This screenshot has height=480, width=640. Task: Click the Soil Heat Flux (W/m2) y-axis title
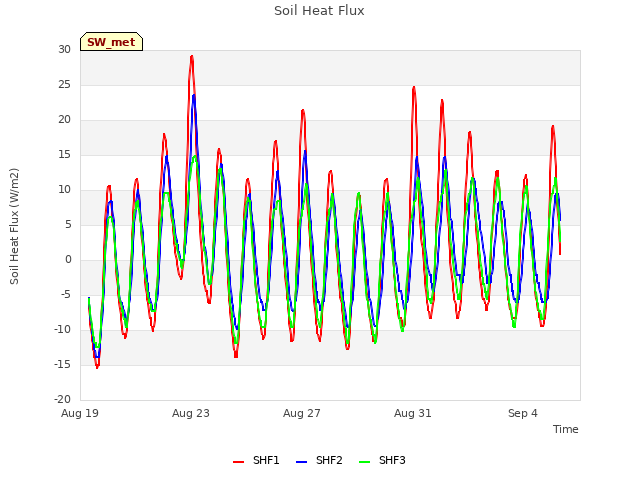(x=14, y=226)
